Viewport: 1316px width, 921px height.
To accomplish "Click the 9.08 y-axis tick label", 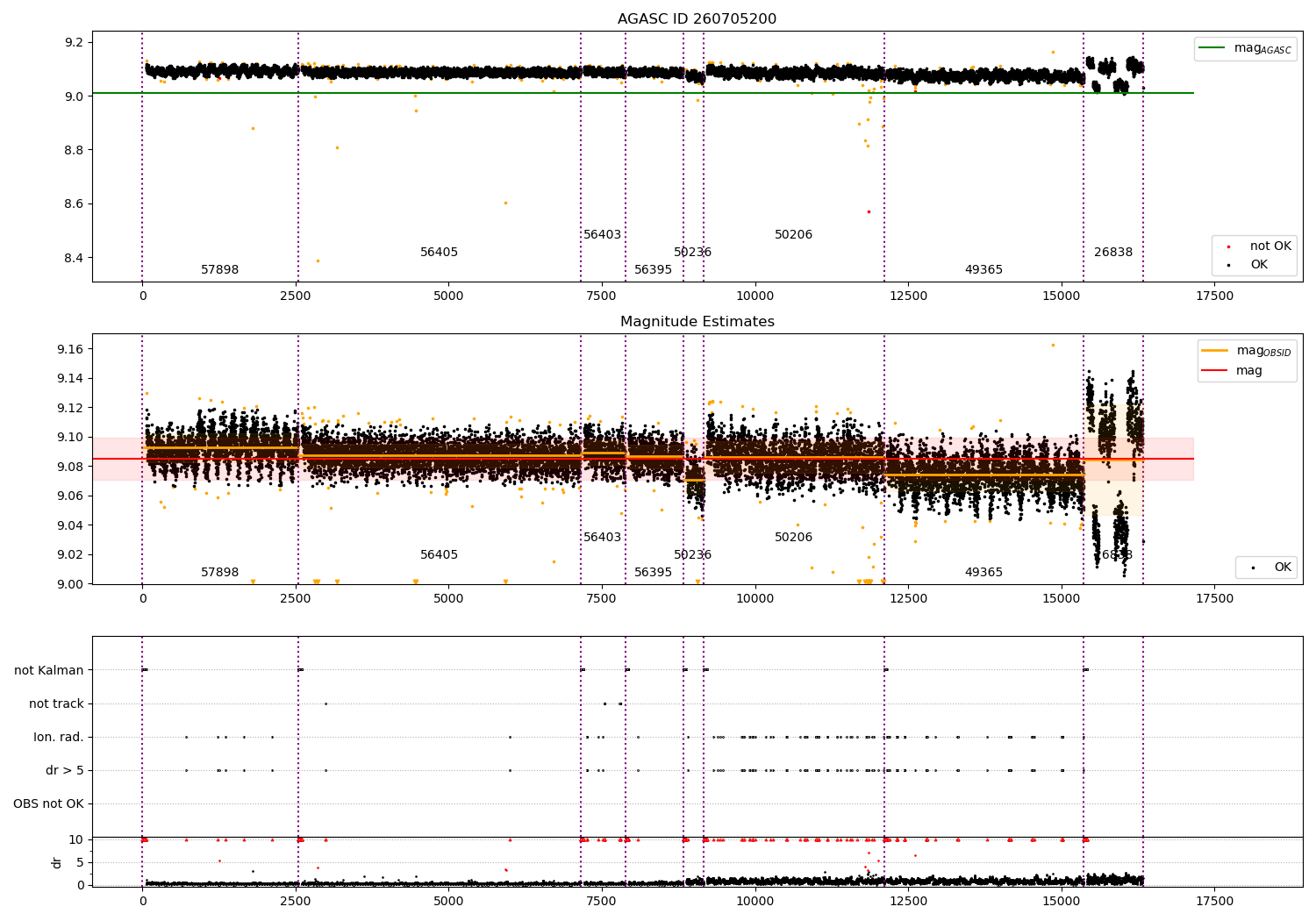I will click(x=71, y=467).
